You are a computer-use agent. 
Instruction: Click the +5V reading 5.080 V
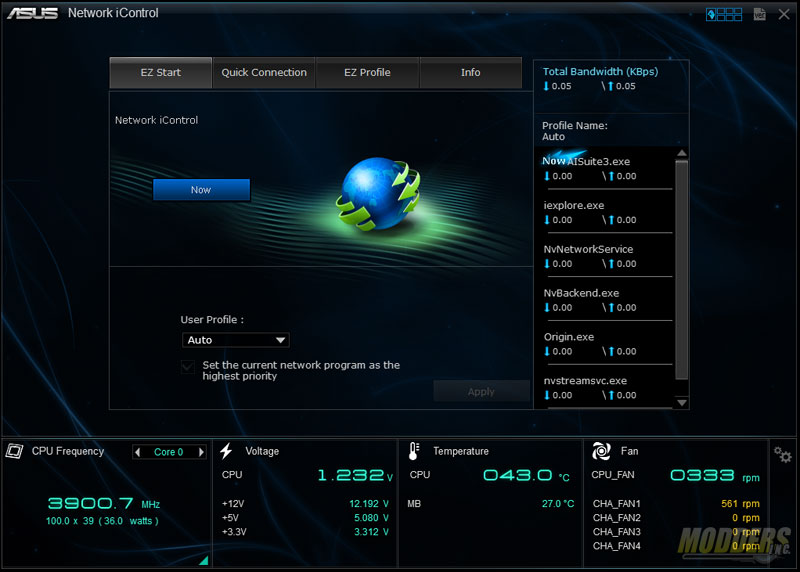point(371,518)
